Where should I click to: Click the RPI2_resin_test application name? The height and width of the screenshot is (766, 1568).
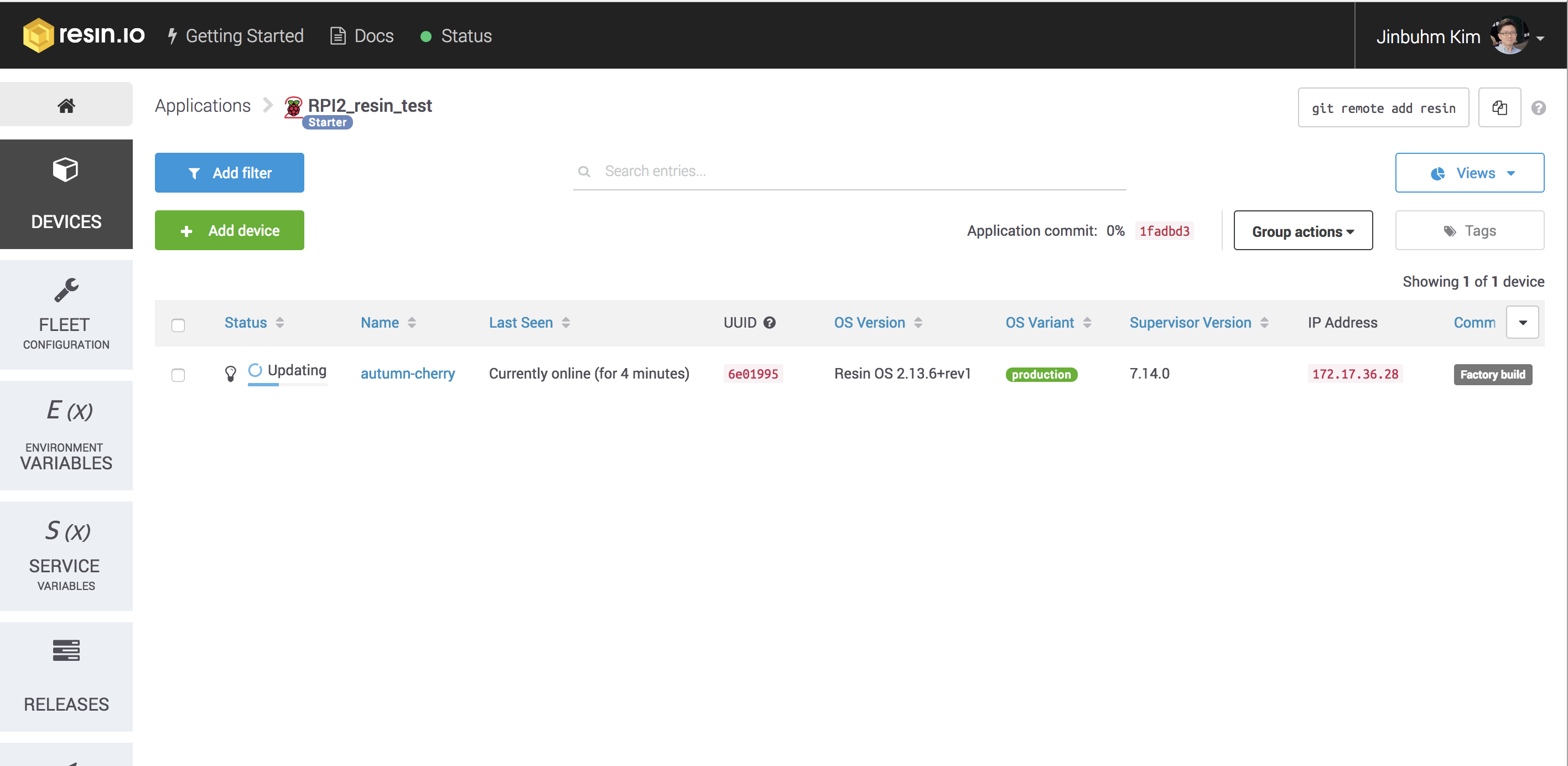point(370,105)
